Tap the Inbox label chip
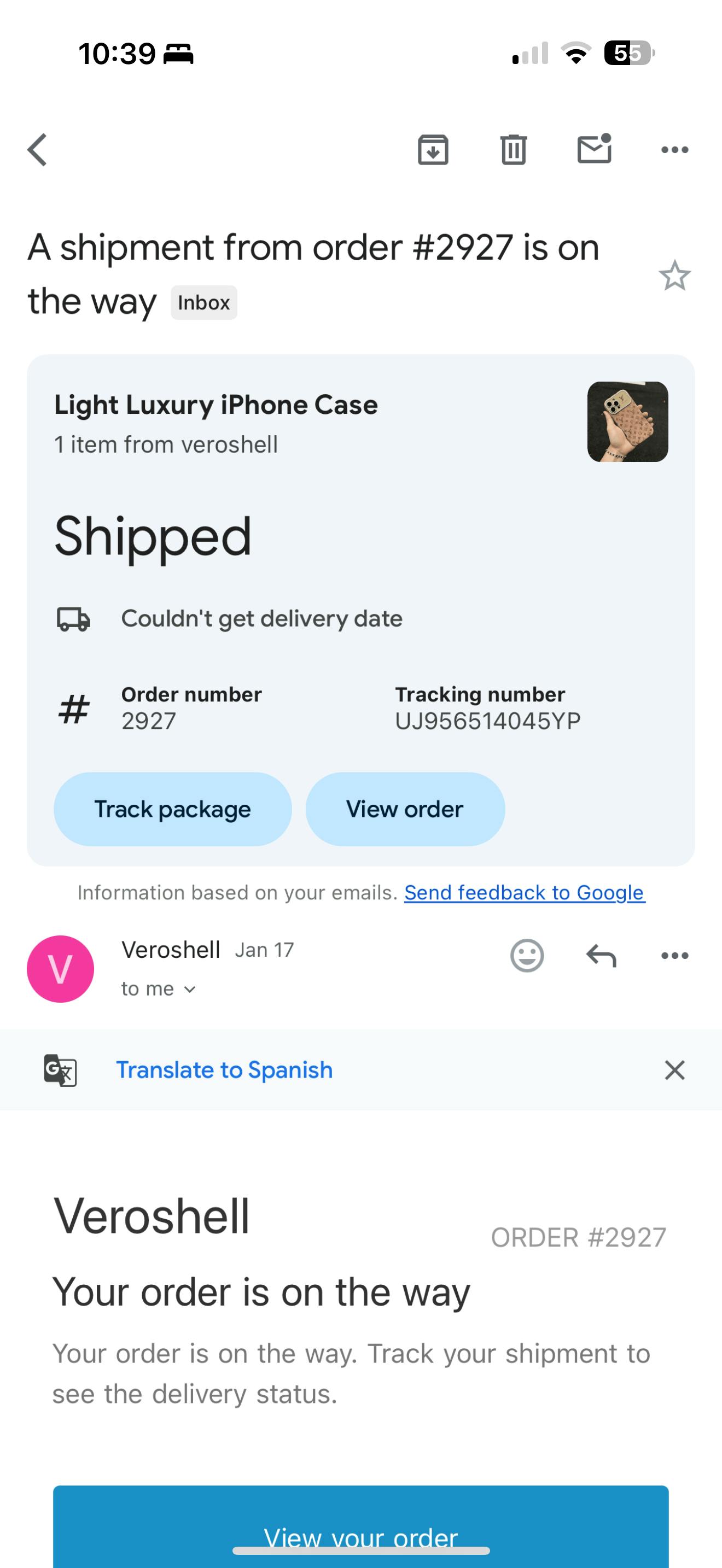722x1568 pixels. click(x=203, y=302)
